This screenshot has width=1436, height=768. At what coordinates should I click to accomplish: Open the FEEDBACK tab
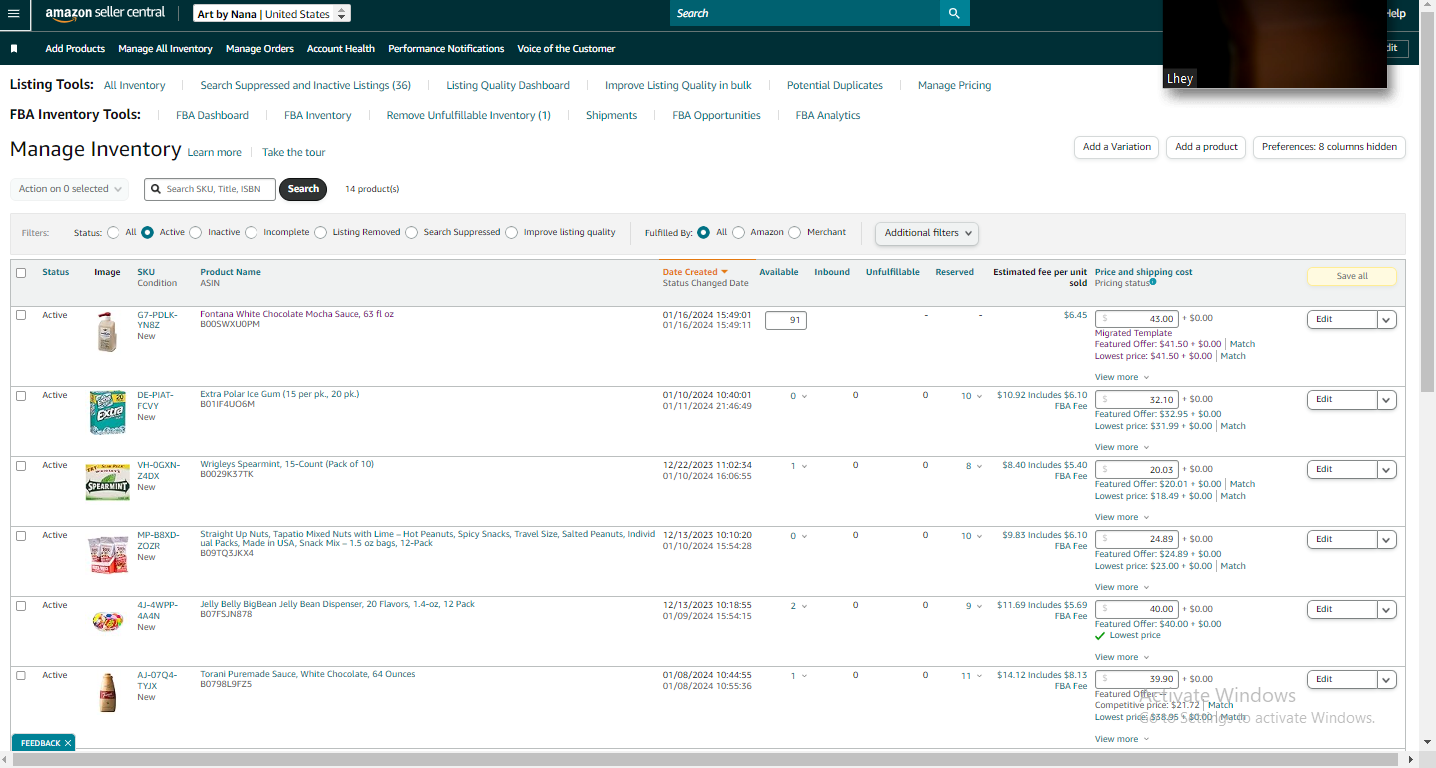coord(41,743)
